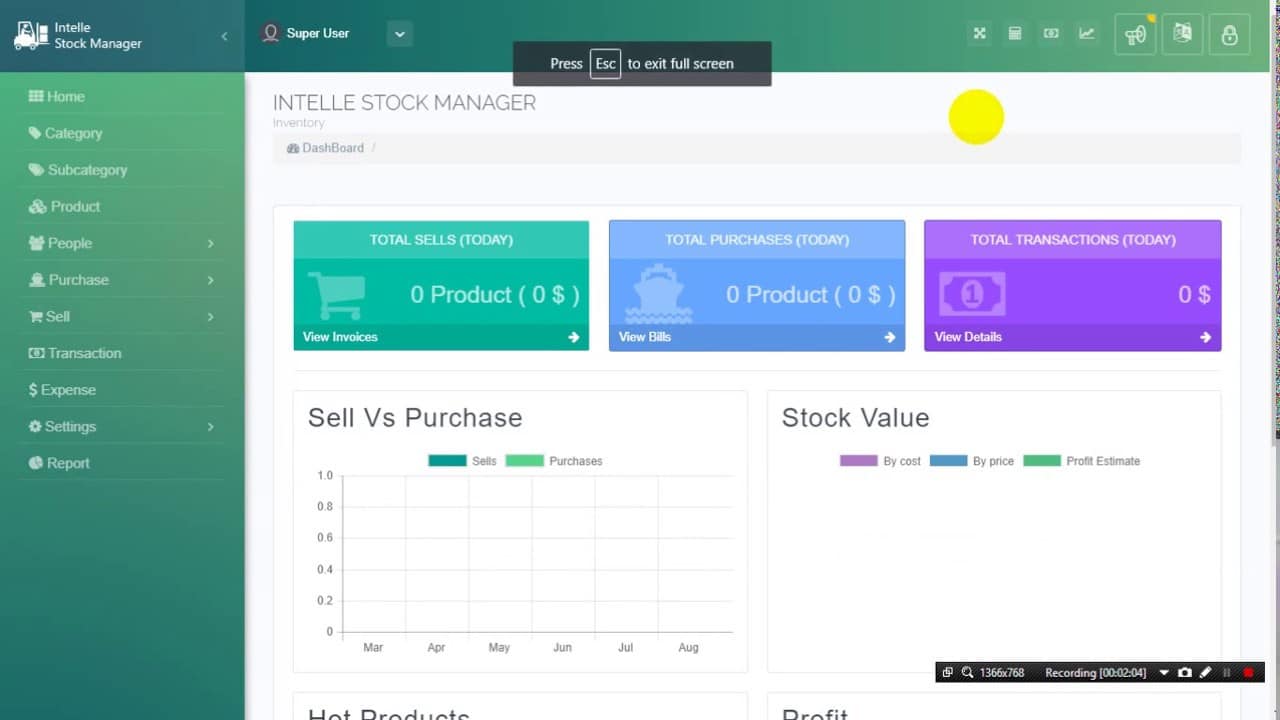Open the calculator icon in top bar

pos(1015,34)
